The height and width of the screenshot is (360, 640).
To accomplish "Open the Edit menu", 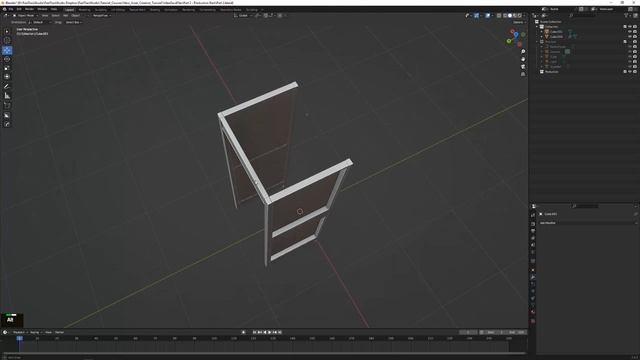I will click(x=19, y=9).
